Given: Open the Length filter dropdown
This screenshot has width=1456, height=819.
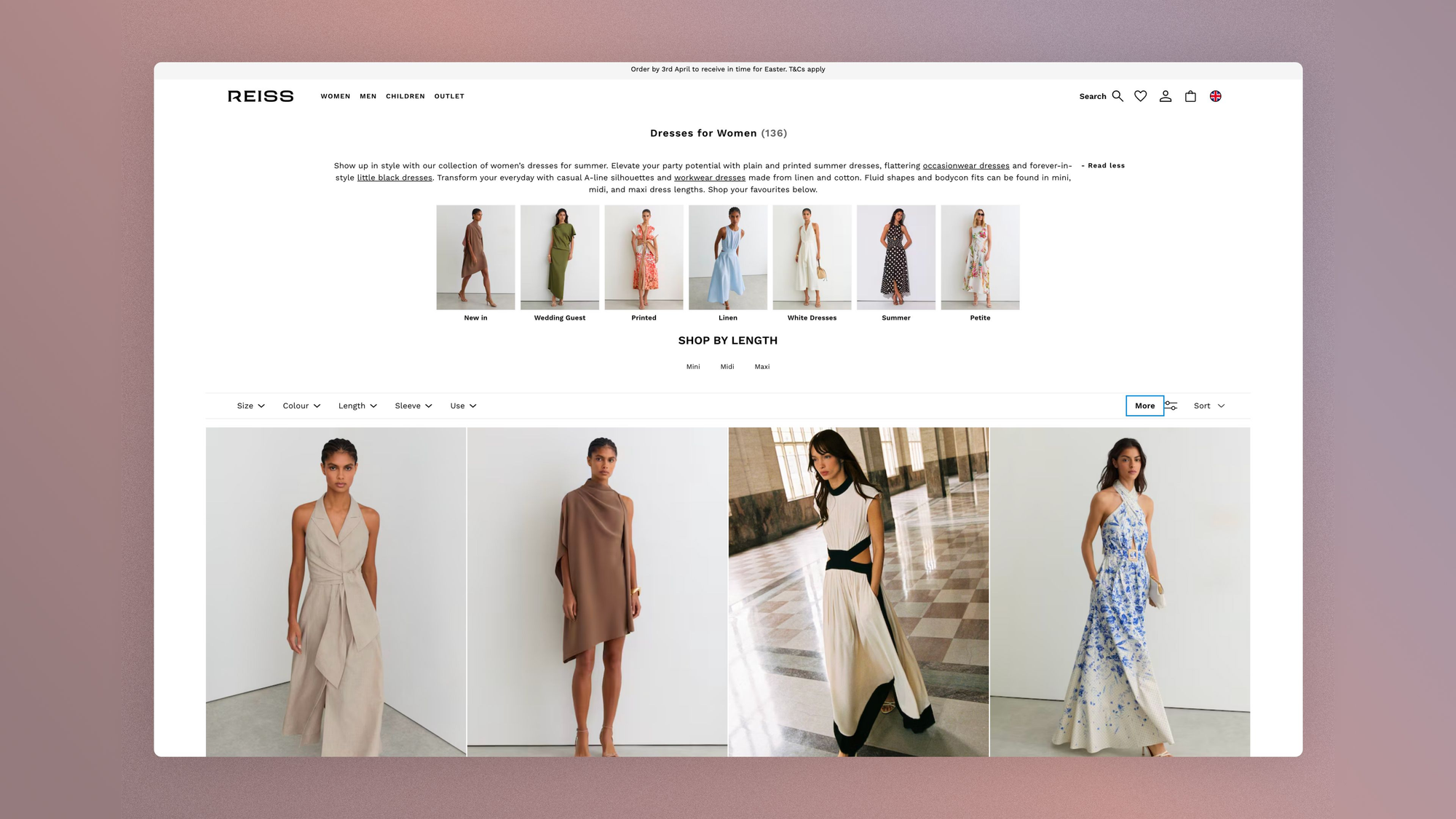Looking at the screenshot, I should (x=357, y=405).
